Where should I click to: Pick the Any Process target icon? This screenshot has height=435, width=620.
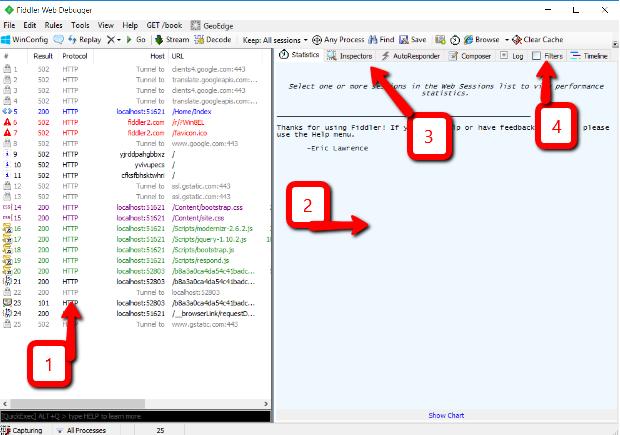tap(317, 40)
